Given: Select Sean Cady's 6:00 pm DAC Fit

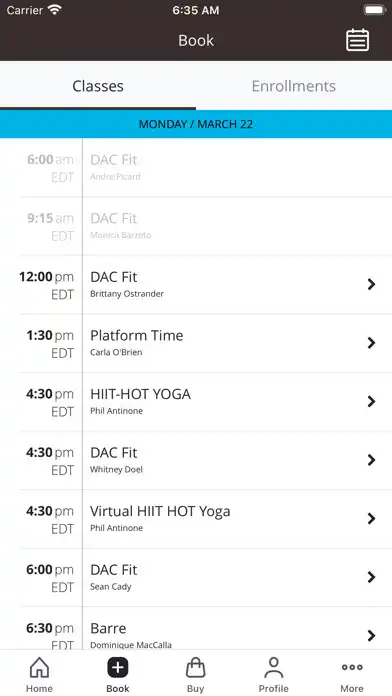Looking at the screenshot, I should click(206, 577).
